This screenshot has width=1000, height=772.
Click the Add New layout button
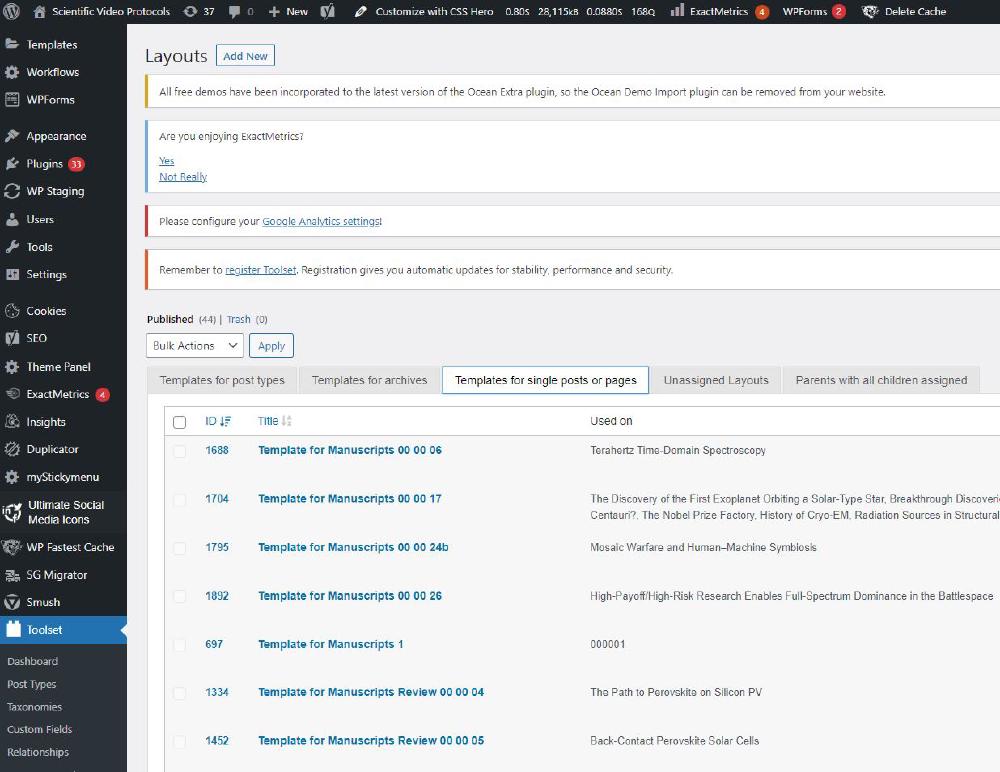pos(246,56)
